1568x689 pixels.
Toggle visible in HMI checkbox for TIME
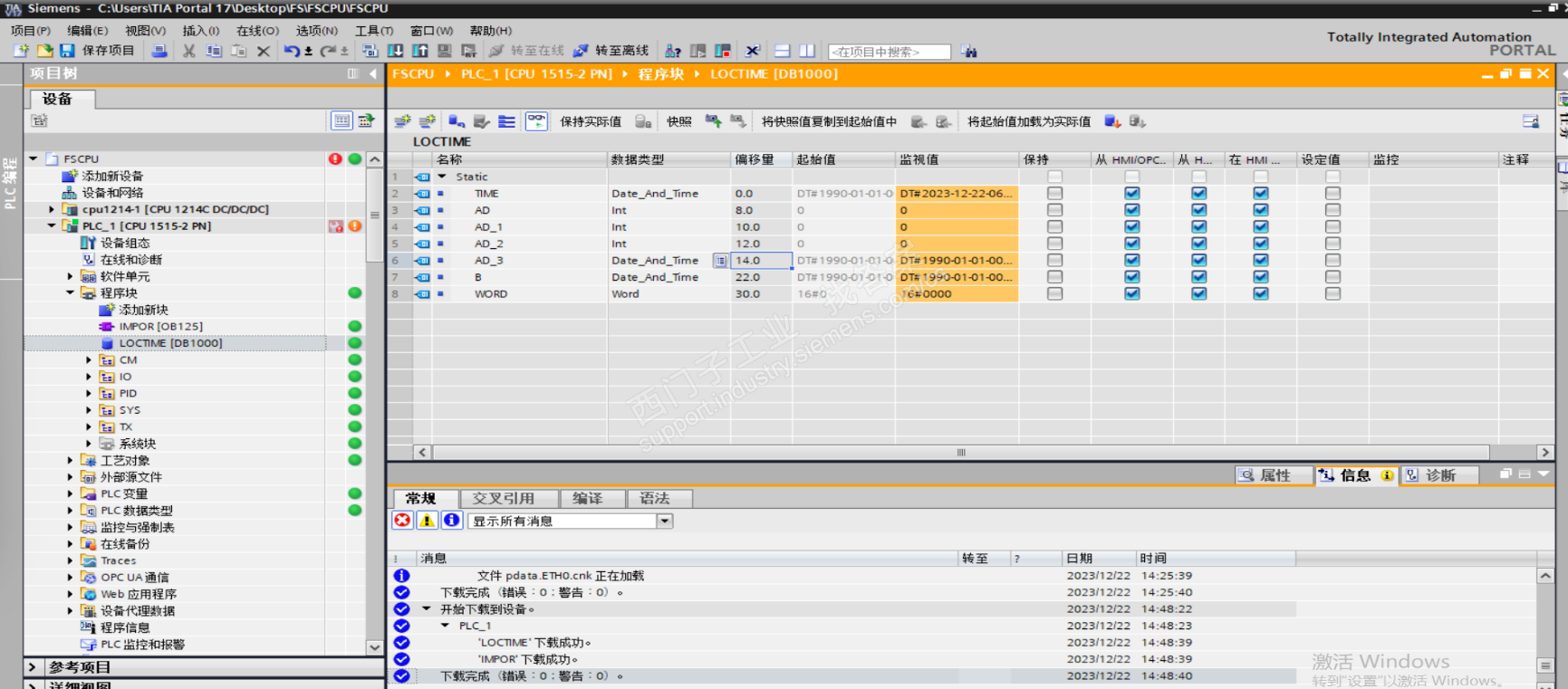coord(1261,194)
